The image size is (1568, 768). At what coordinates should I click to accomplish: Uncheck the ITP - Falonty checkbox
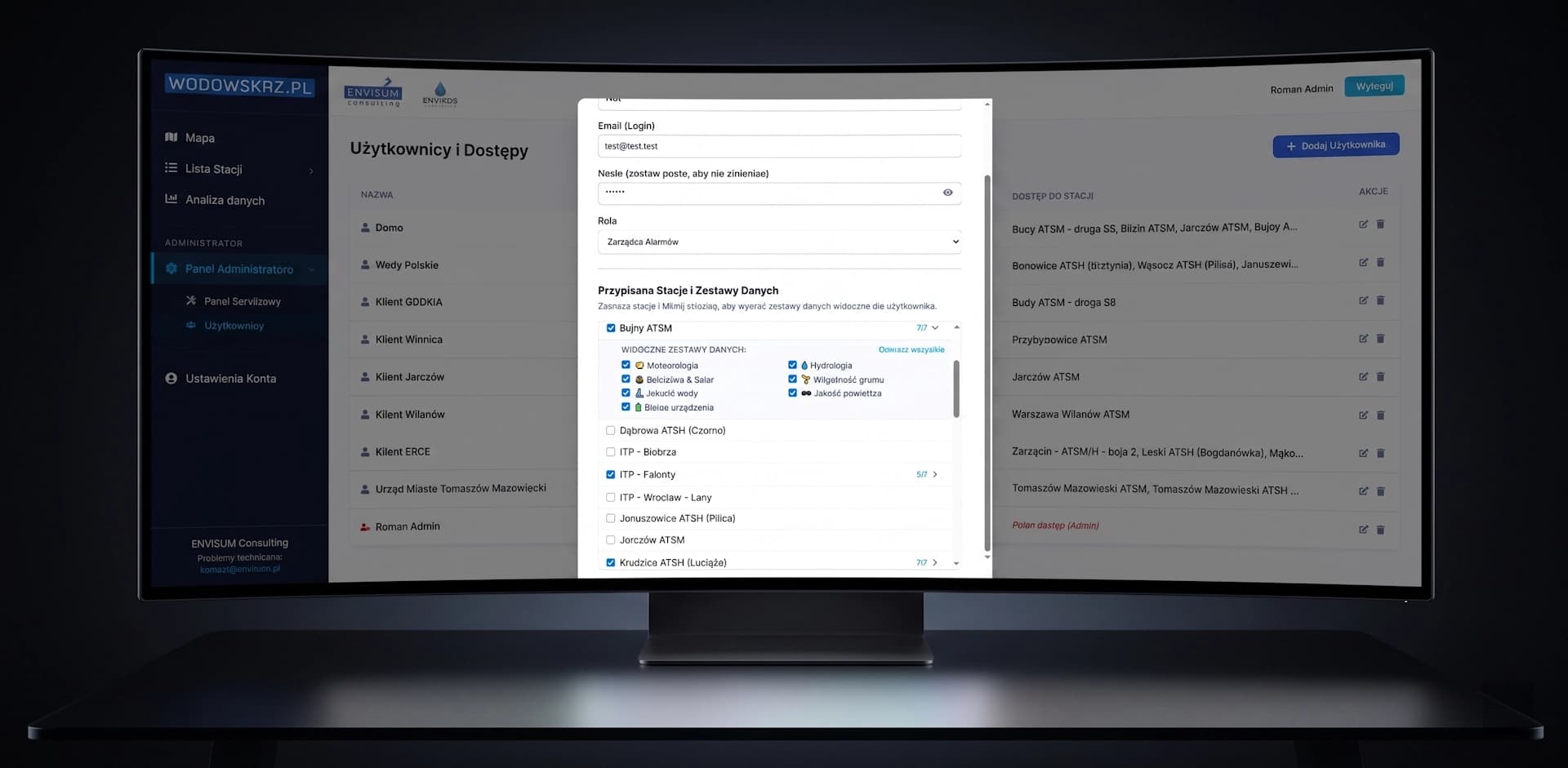pyautogui.click(x=611, y=474)
